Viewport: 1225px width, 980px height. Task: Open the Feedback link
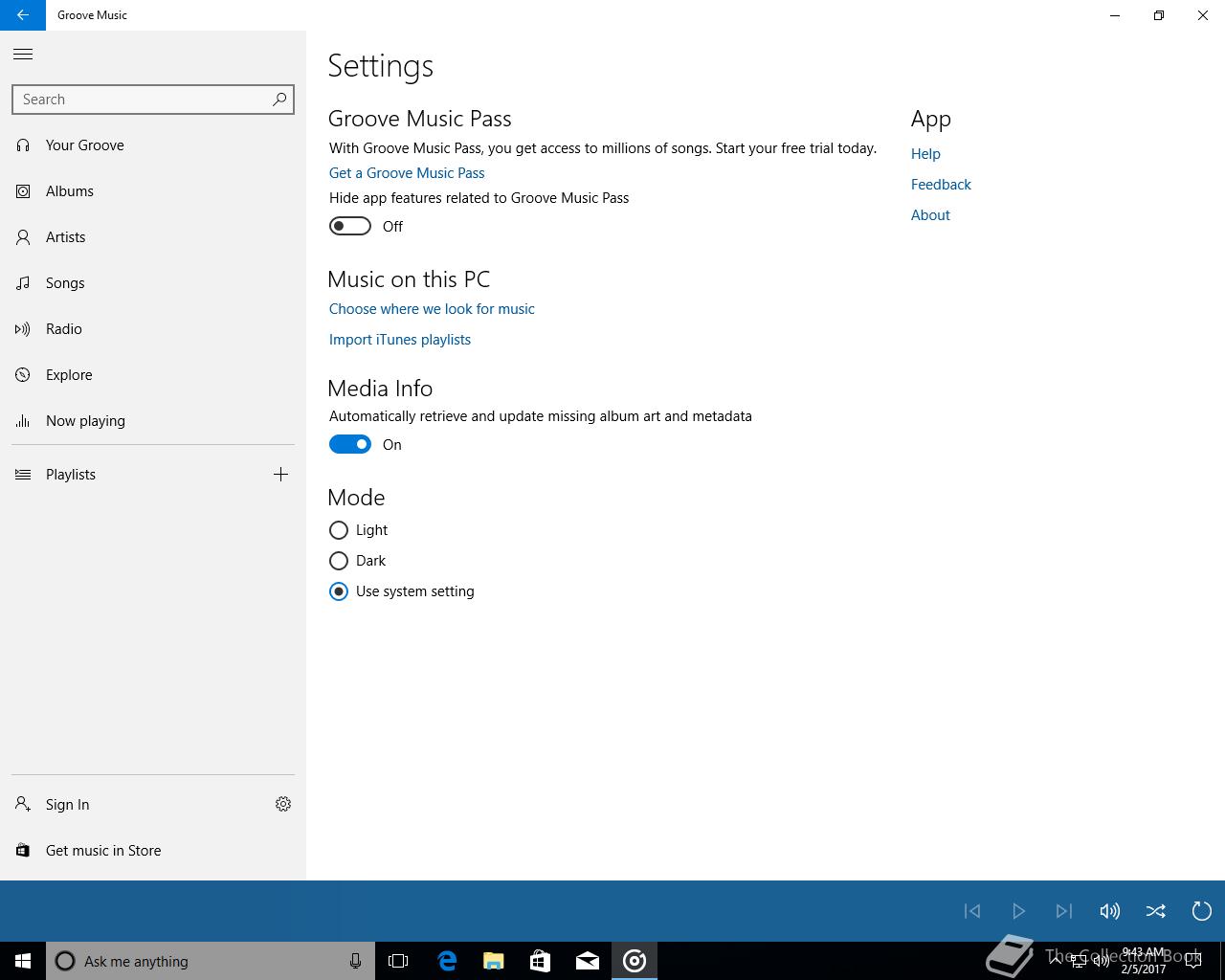click(941, 185)
